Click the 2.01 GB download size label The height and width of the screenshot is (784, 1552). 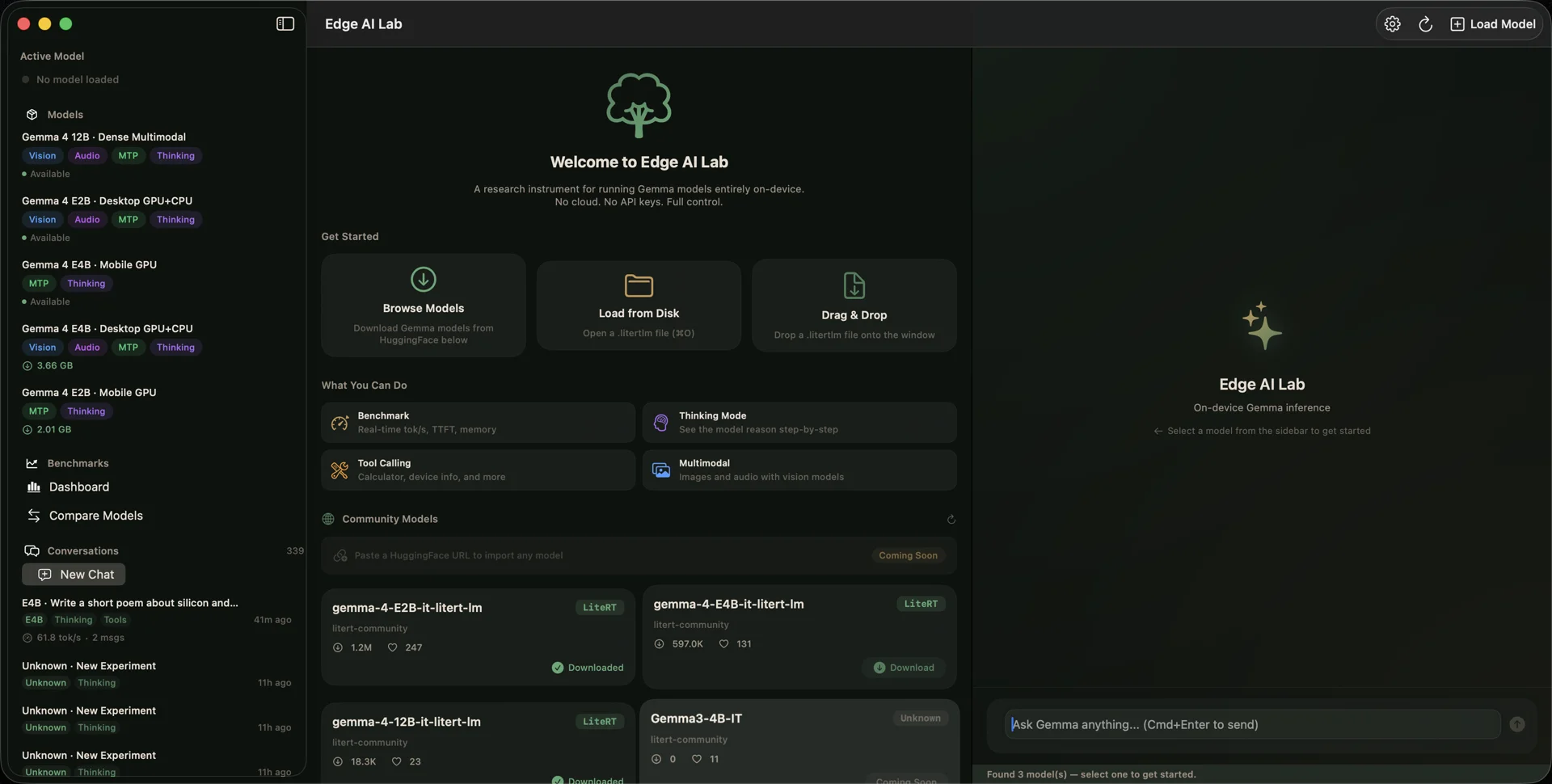[54, 429]
